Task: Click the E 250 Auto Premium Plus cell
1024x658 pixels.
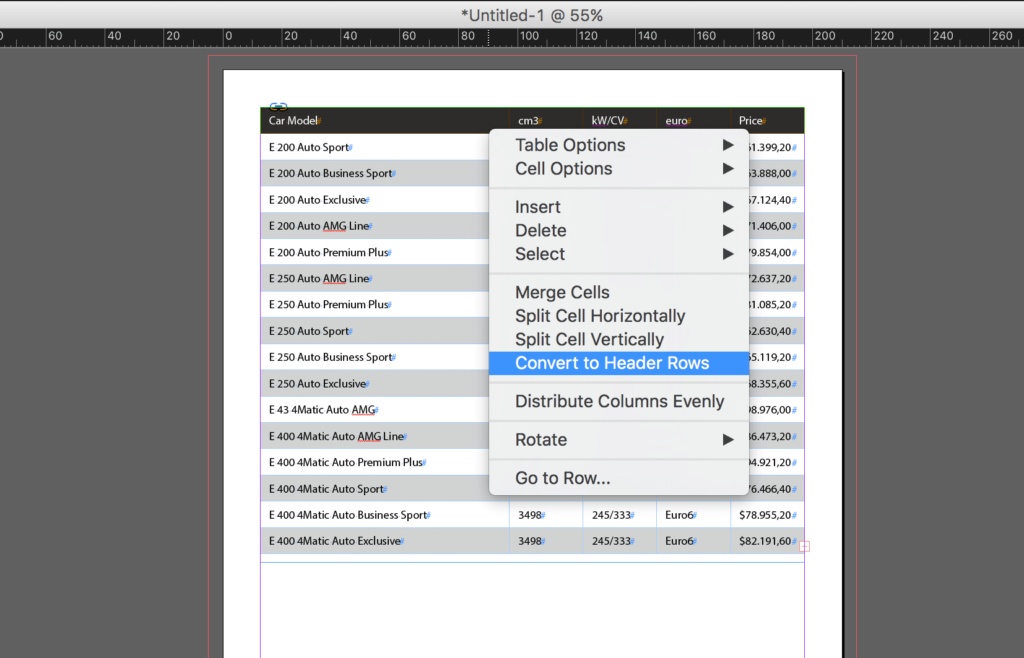Action: click(375, 305)
